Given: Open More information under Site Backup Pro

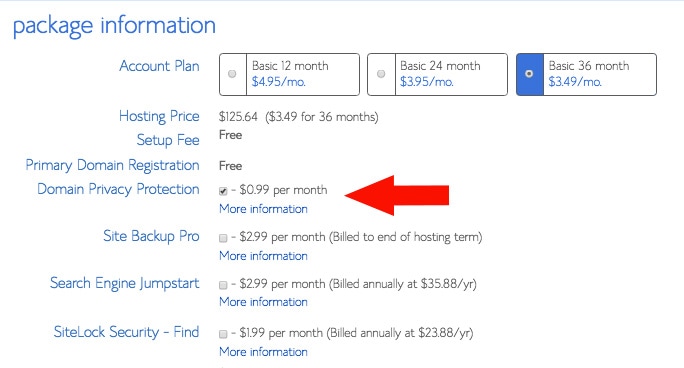Looking at the screenshot, I should coord(263,256).
